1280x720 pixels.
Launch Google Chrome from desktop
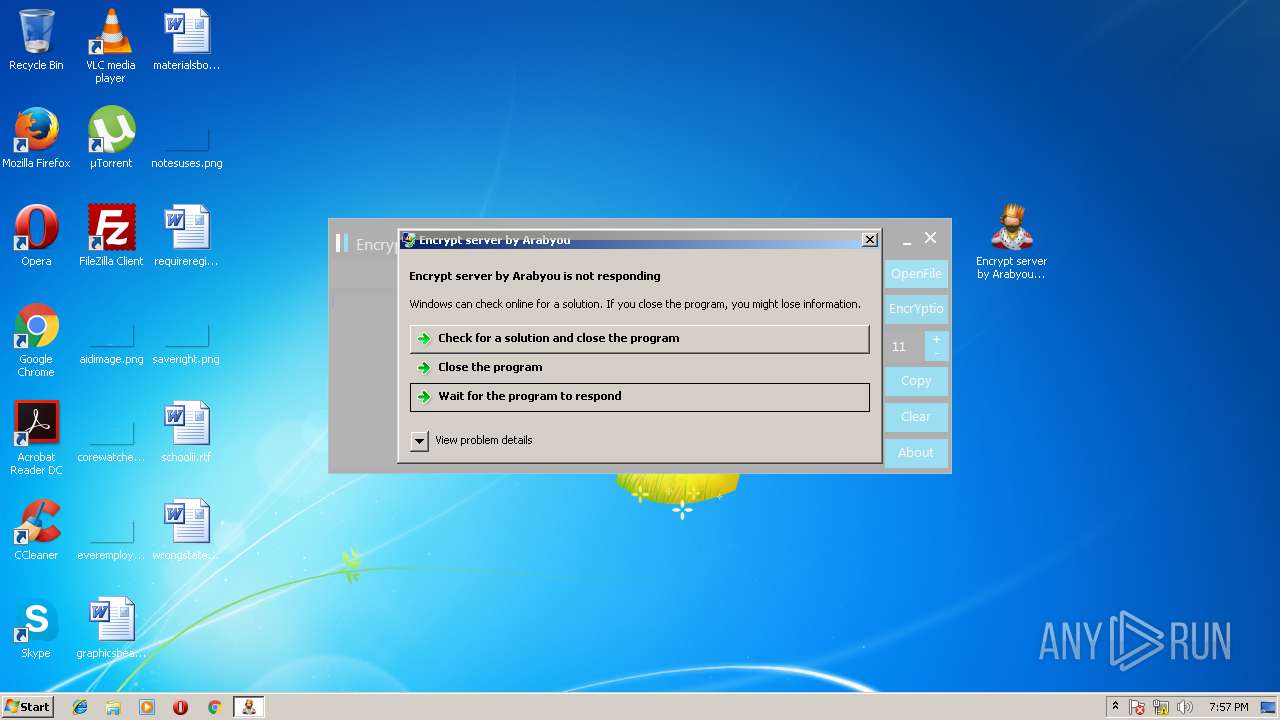pos(36,340)
